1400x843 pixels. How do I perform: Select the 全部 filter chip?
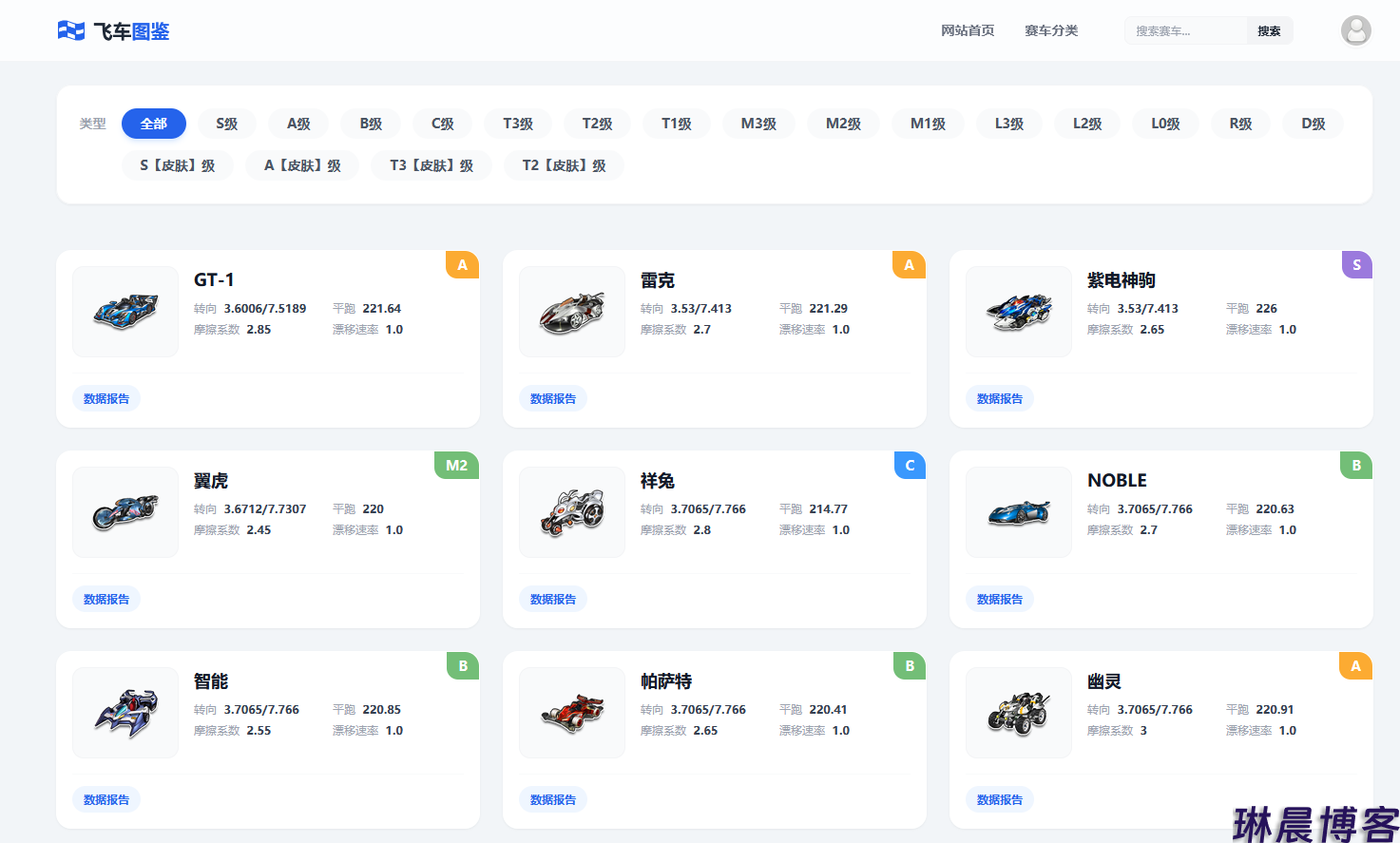154,124
